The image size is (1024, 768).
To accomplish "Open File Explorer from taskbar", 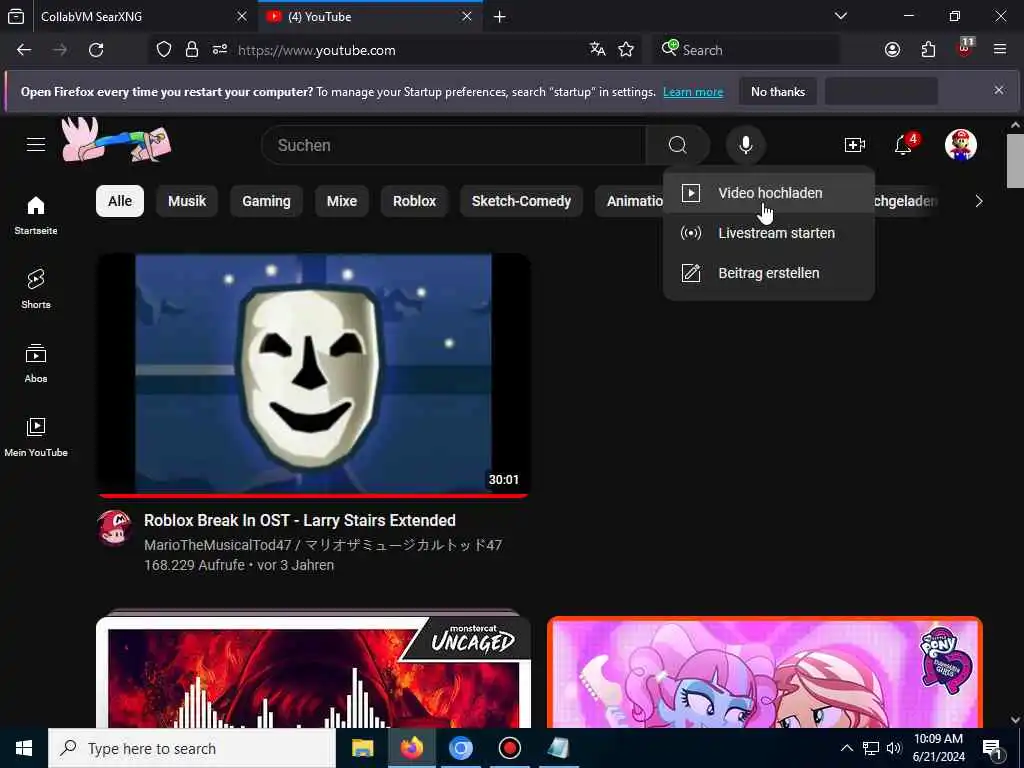I will [362, 748].
